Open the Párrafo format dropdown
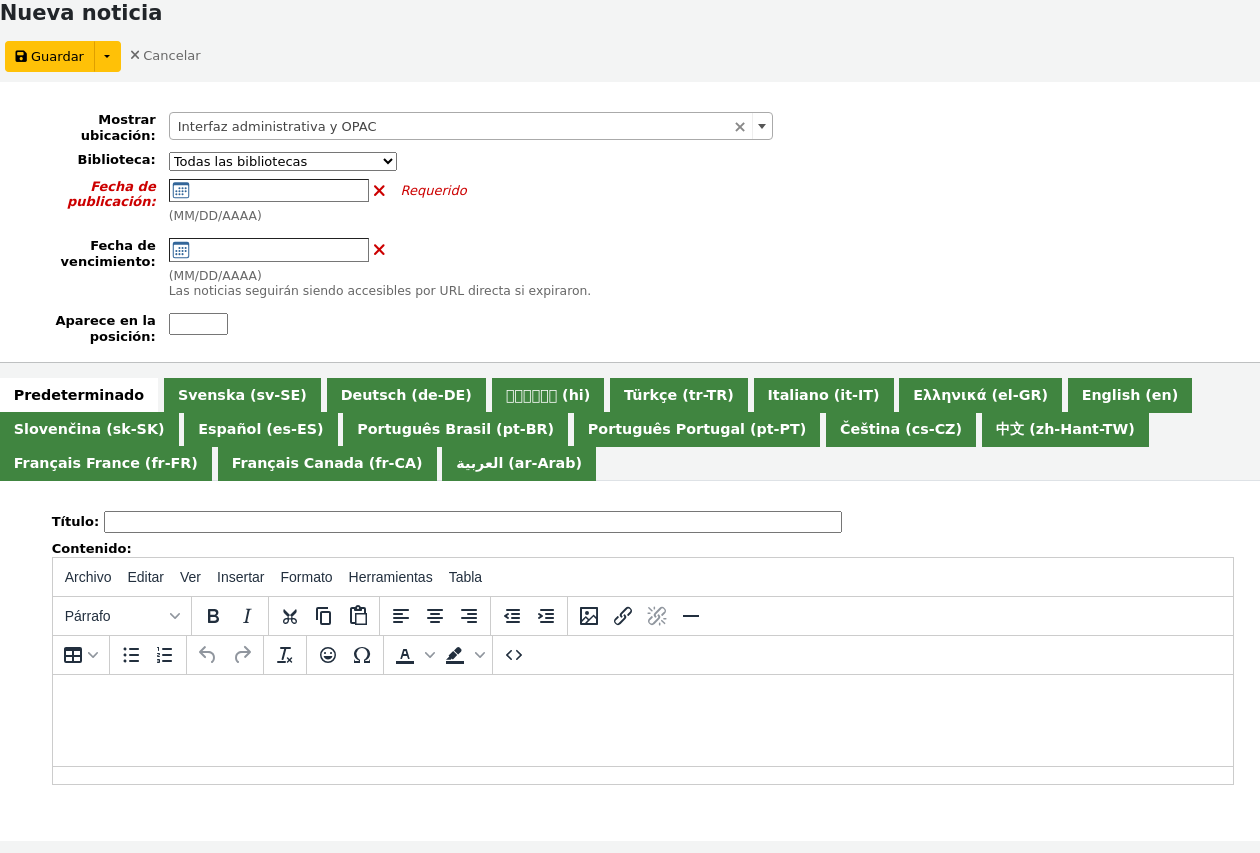Image resolution: width=1260 pixels, height=853 pixels. coord(120,616)
